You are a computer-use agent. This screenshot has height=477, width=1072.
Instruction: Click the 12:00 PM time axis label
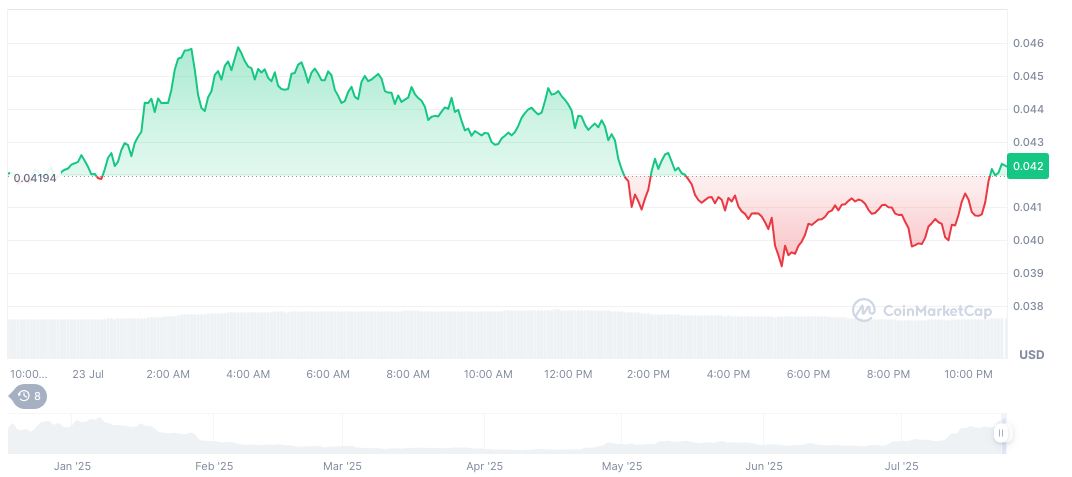[568, 374]
